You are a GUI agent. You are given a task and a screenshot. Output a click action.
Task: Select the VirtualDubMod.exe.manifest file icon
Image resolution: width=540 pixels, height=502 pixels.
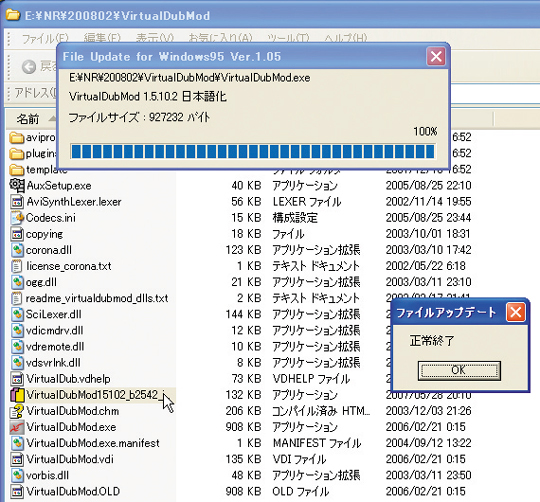(17, 443)
